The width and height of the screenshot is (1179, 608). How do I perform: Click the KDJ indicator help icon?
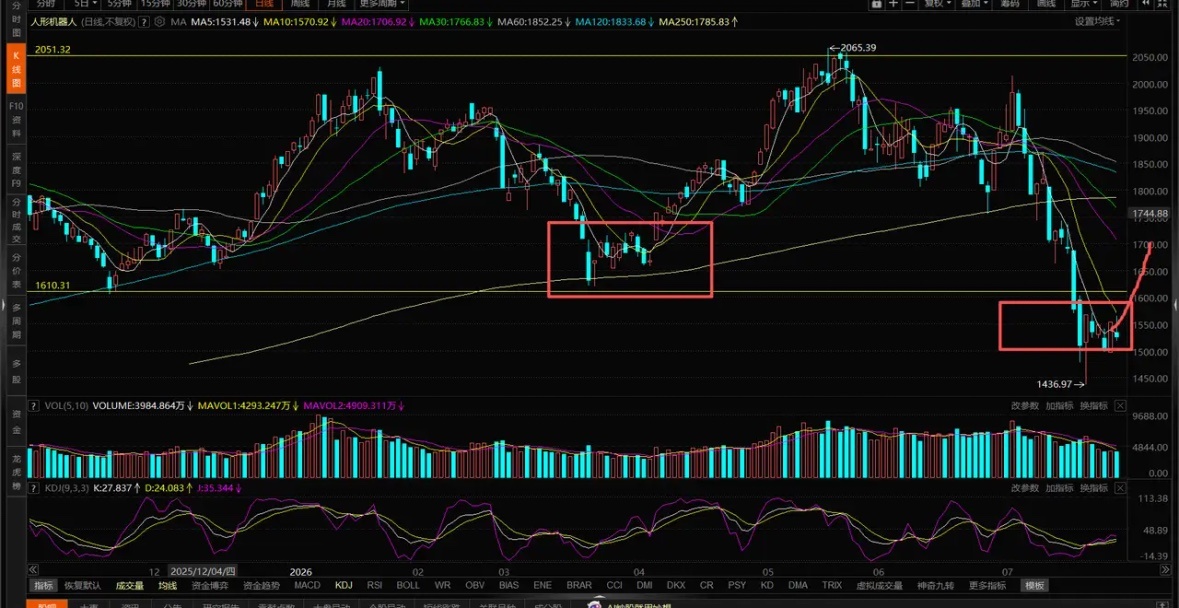click(x=33, y=489)
